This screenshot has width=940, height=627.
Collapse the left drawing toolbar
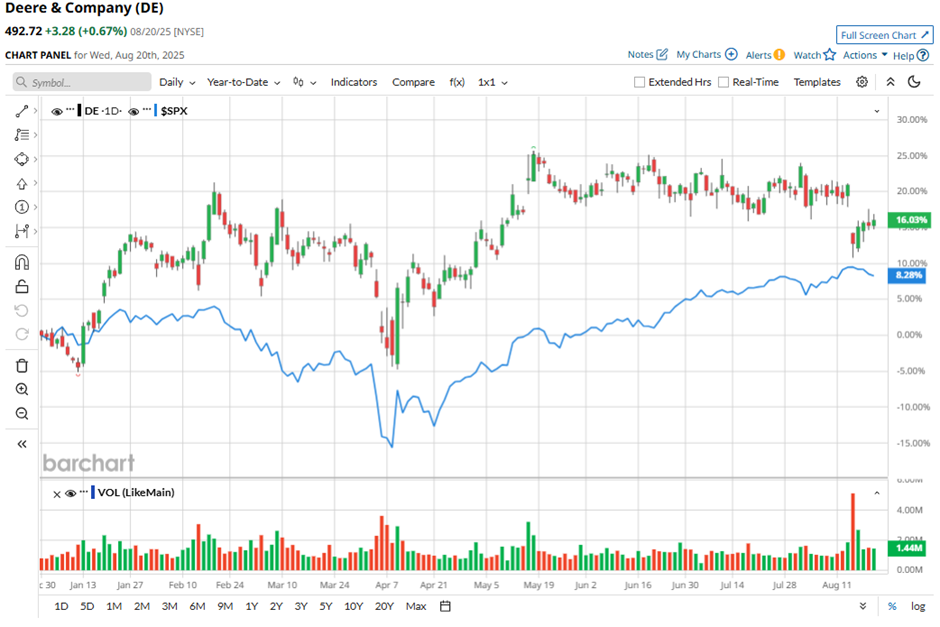click(22, 444)
